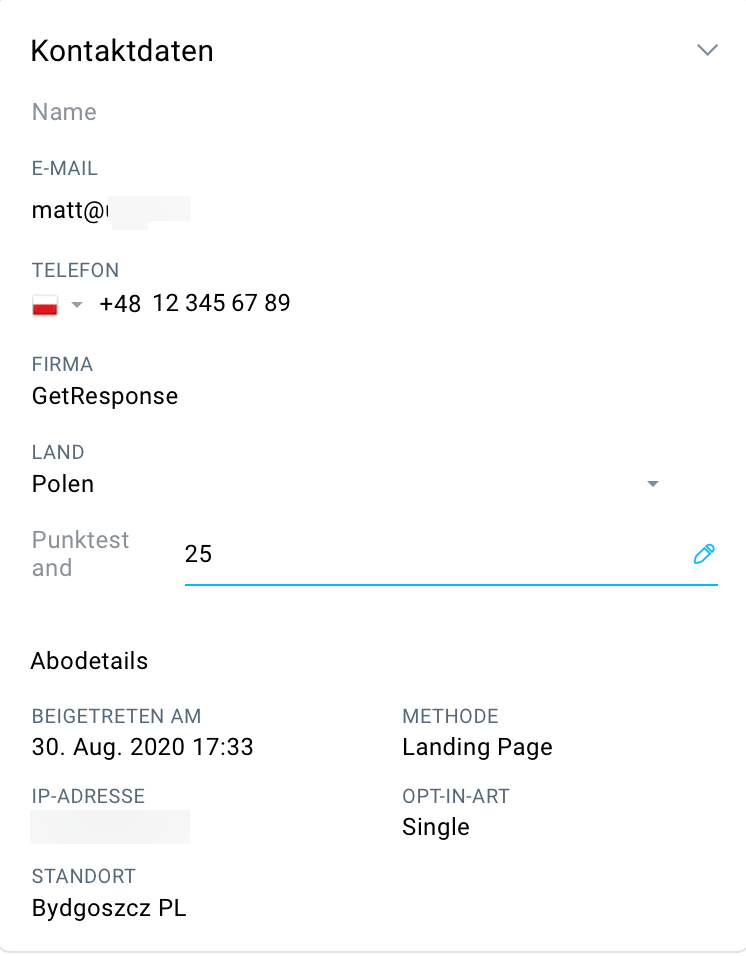Screen dimensions: 746x956
Task: Select the Polen country value
Action: click(63, 484)
